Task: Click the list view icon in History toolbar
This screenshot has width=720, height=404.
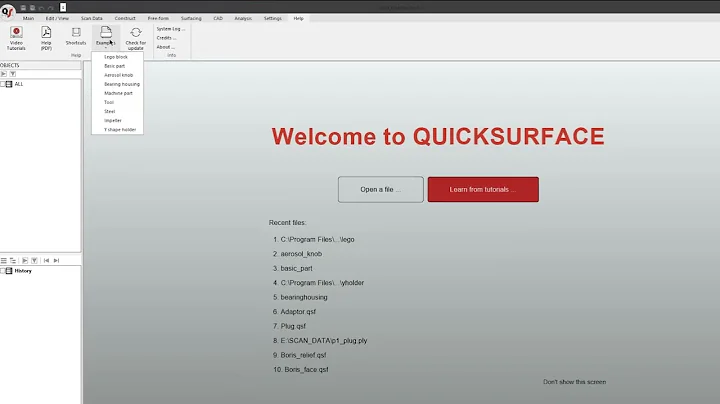Action: [4, 260]
